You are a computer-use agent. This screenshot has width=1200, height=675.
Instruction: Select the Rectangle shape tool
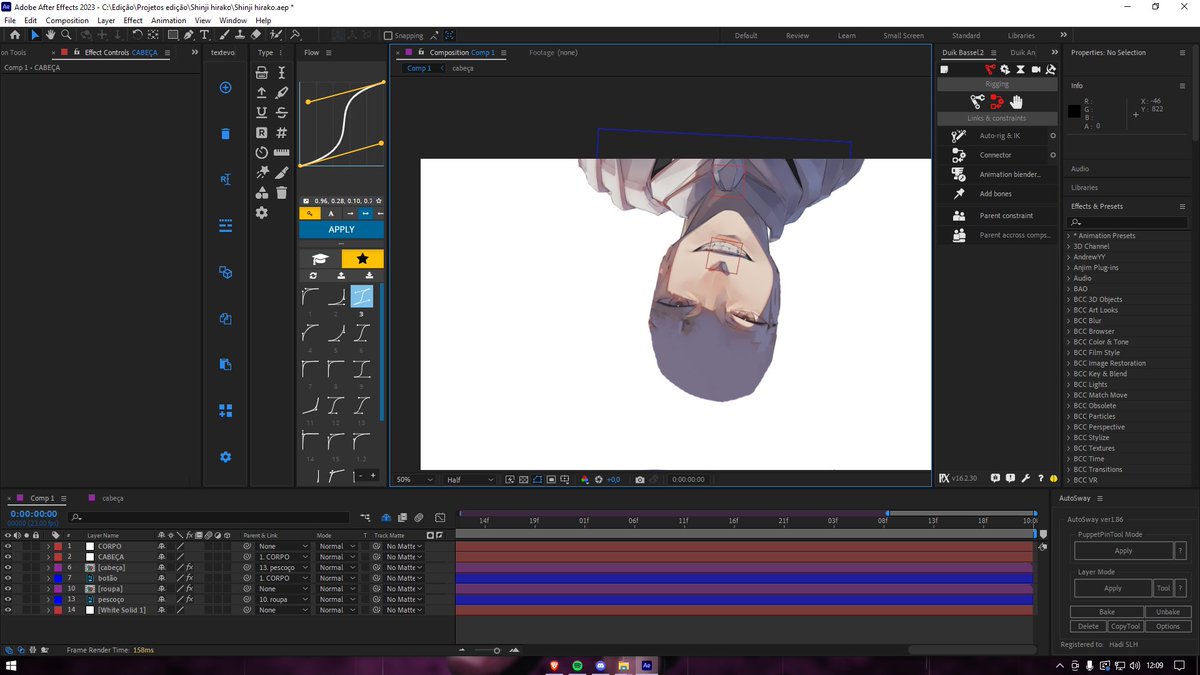coord(173,35)
